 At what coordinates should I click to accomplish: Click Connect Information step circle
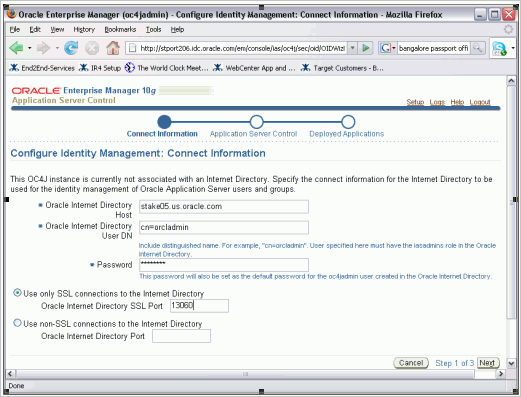click(164, 122)
